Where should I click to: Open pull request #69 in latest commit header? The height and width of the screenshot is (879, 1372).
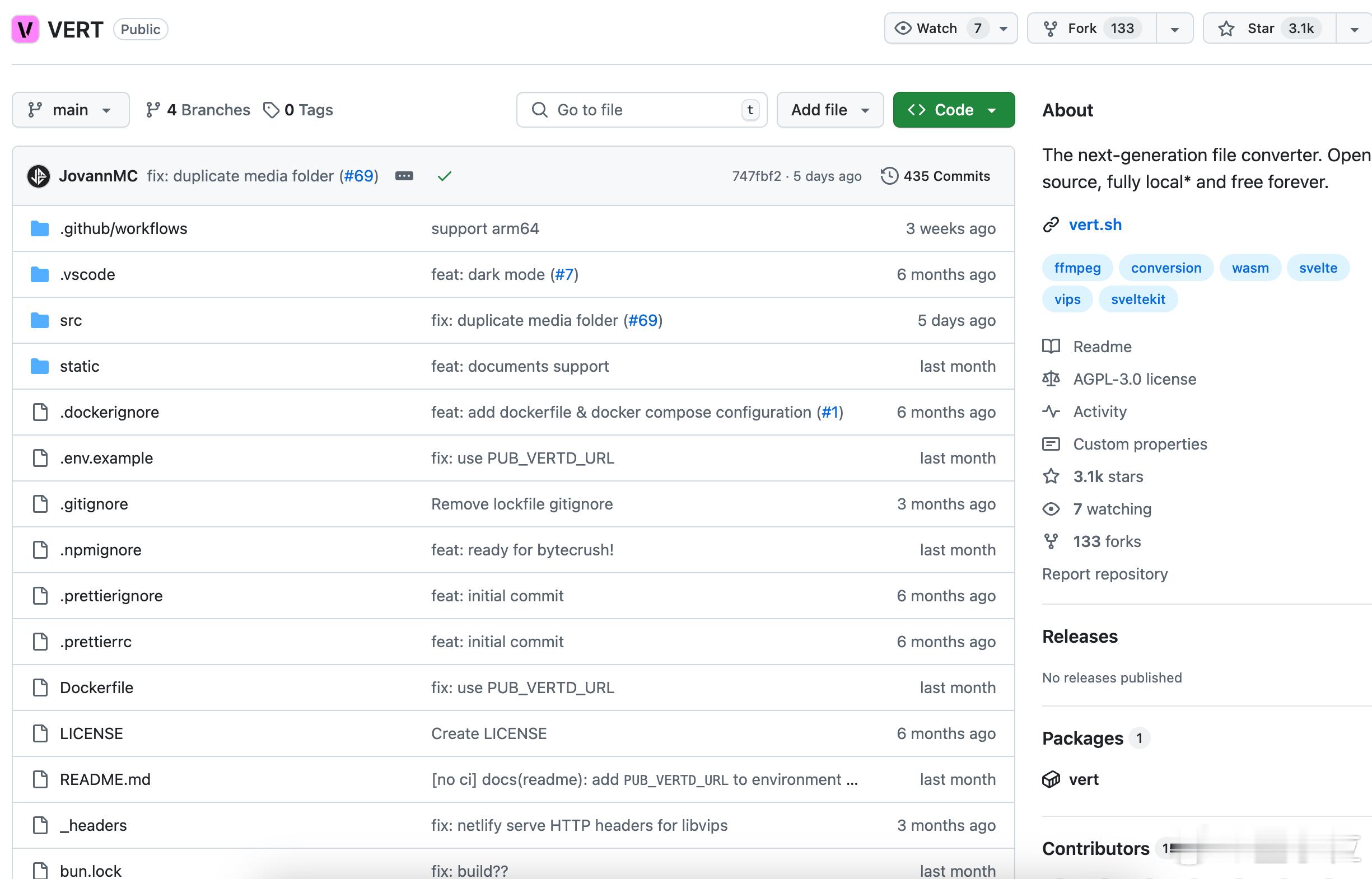[x=358, y=176]
